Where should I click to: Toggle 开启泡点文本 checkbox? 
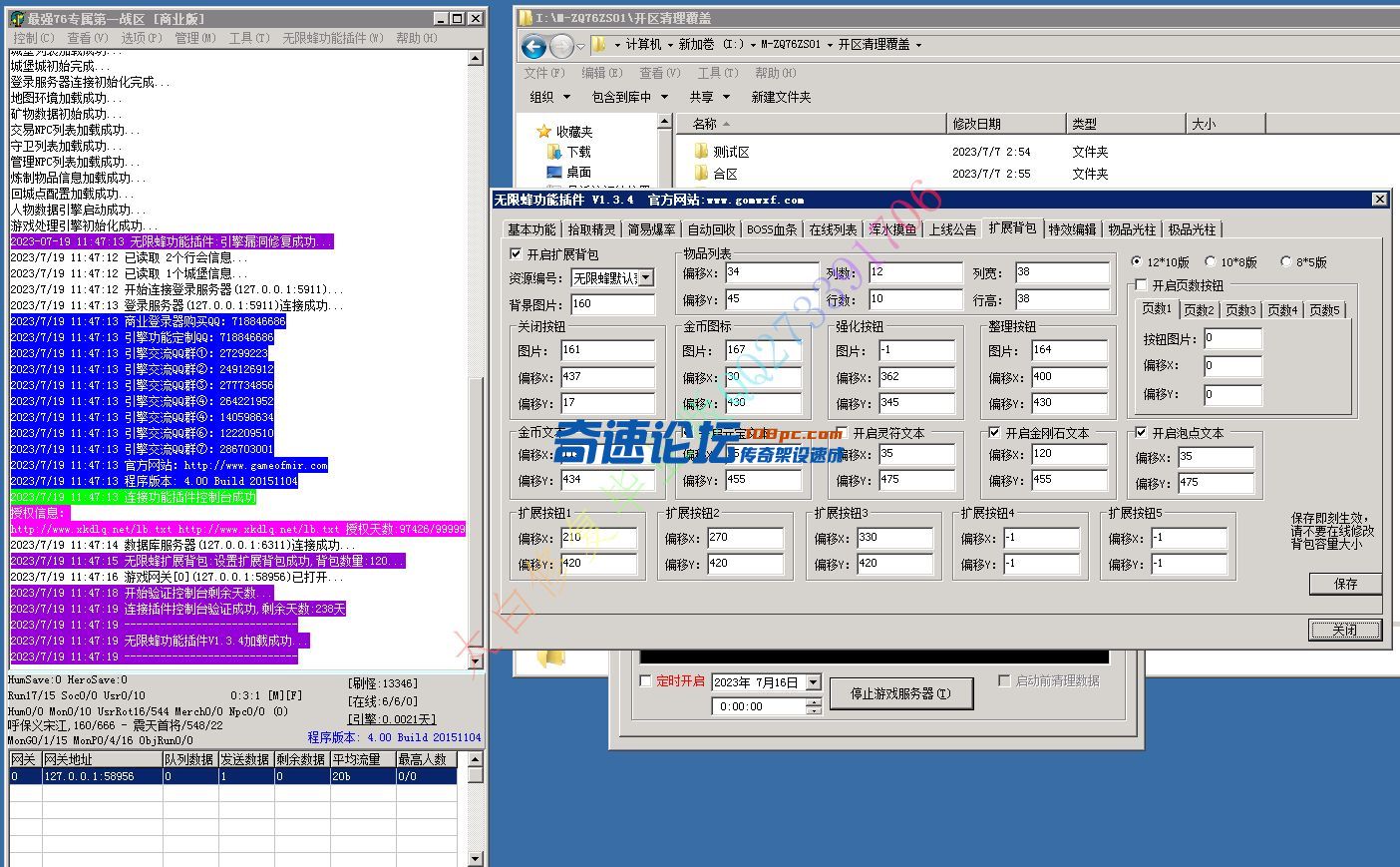click(x=1142, y=433)
